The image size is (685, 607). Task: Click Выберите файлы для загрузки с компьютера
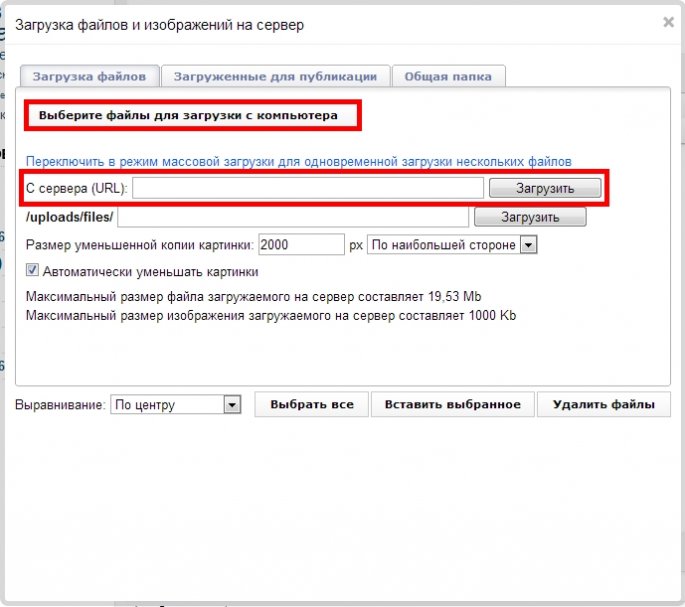[x=188, y=115]
